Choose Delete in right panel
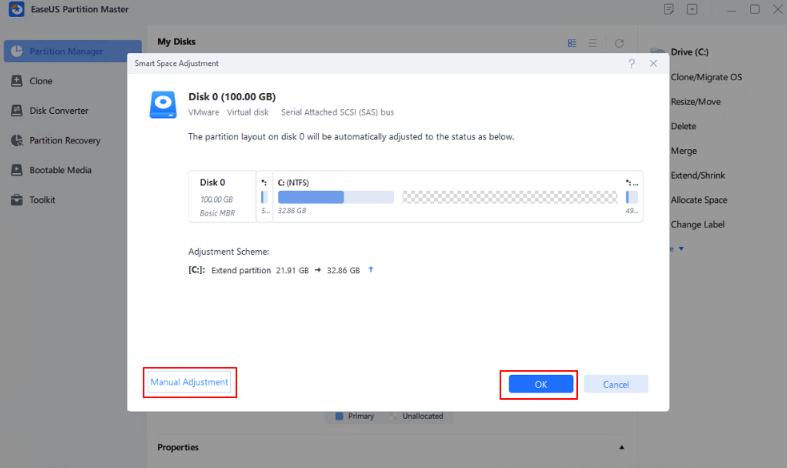This screenshot has height=468, width=787. tap(684, 126)
